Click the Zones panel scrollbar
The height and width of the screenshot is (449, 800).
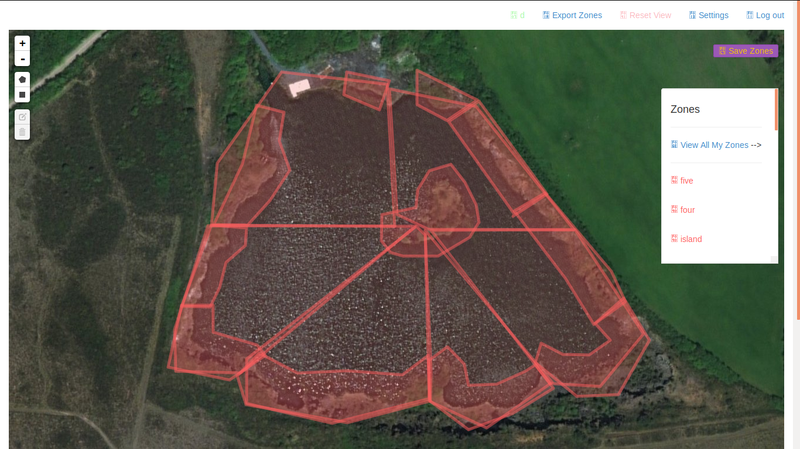click(776, 109)
